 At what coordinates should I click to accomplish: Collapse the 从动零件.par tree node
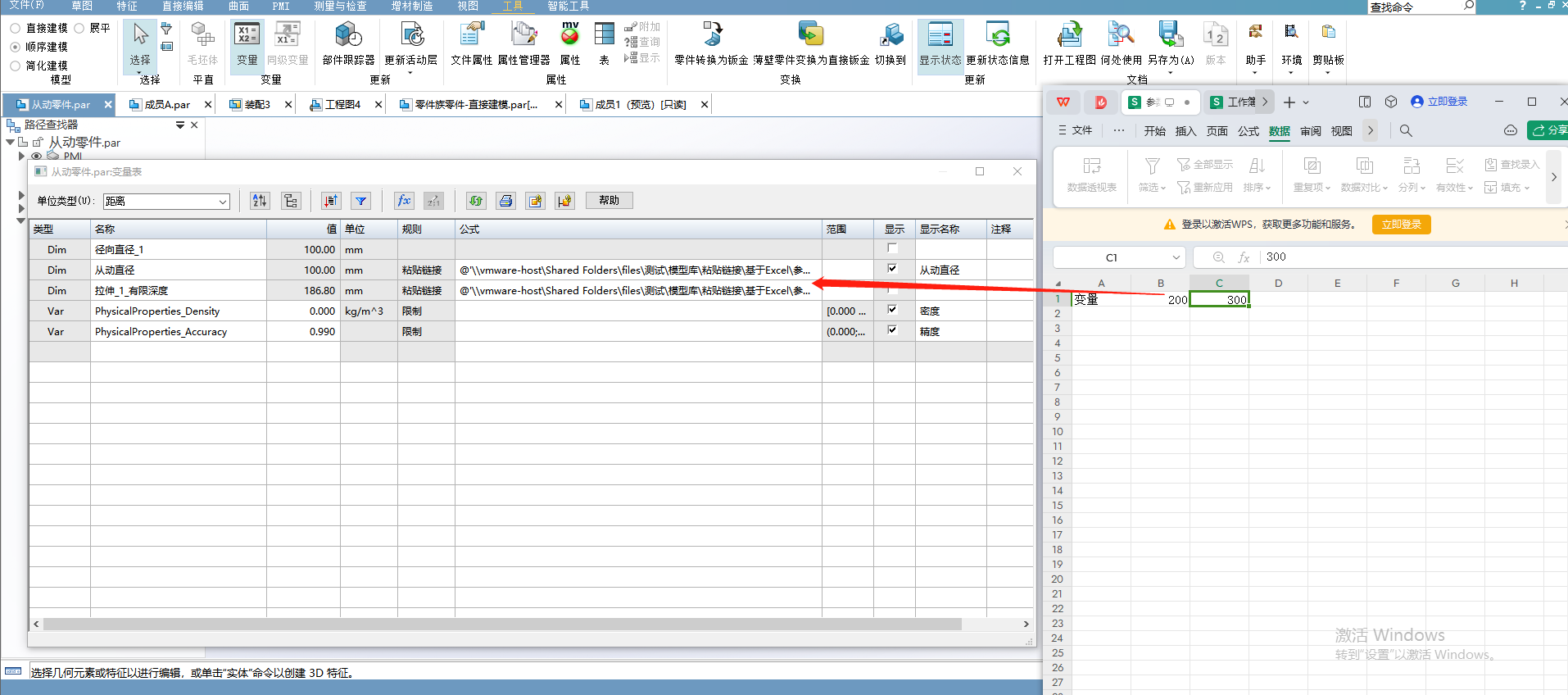point(10,142)
